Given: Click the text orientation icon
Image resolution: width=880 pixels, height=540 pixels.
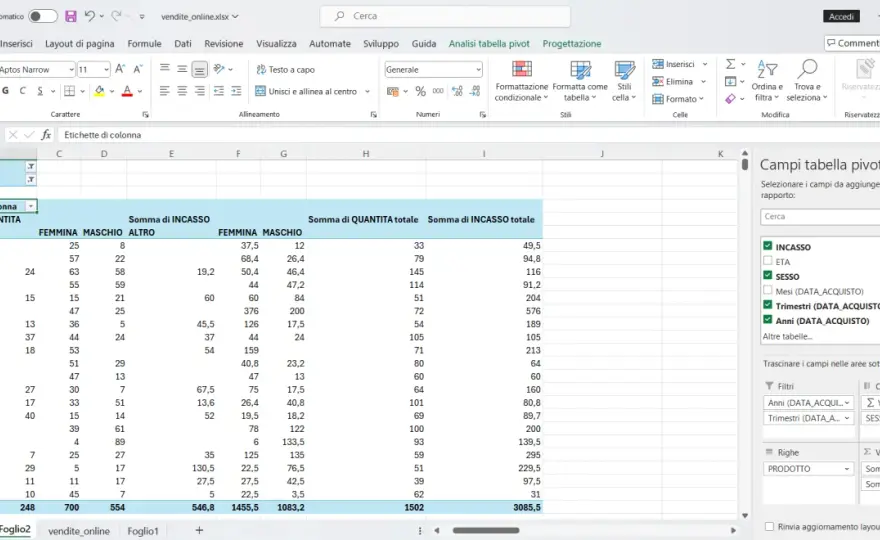Looking at the screenshot, I should tap(219, 69).
